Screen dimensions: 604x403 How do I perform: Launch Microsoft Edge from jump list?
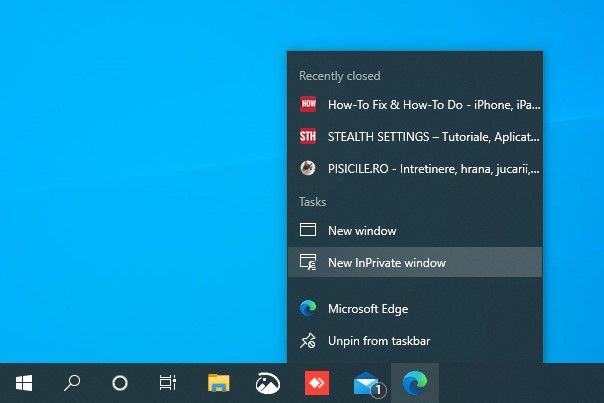(415, 309)
